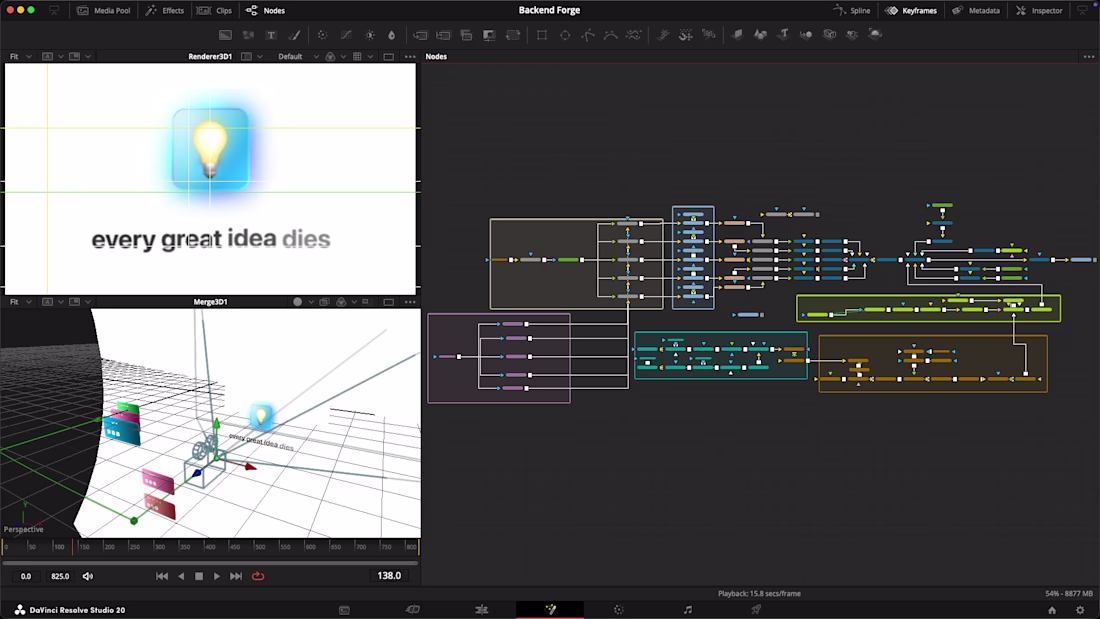This screenshot has width=1100, height=619.
Task: Switch to the Color page
Action: [619, 610]
